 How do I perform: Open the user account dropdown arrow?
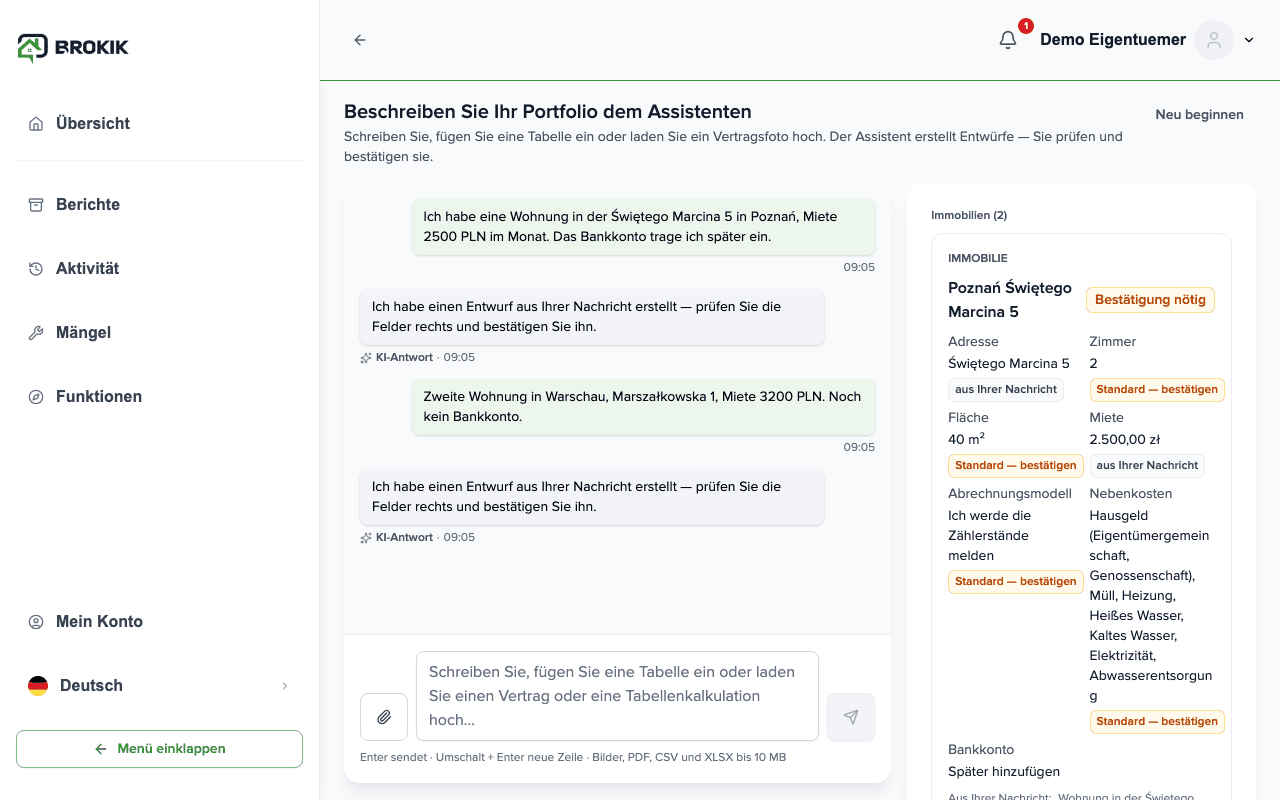click(1249, 40)
